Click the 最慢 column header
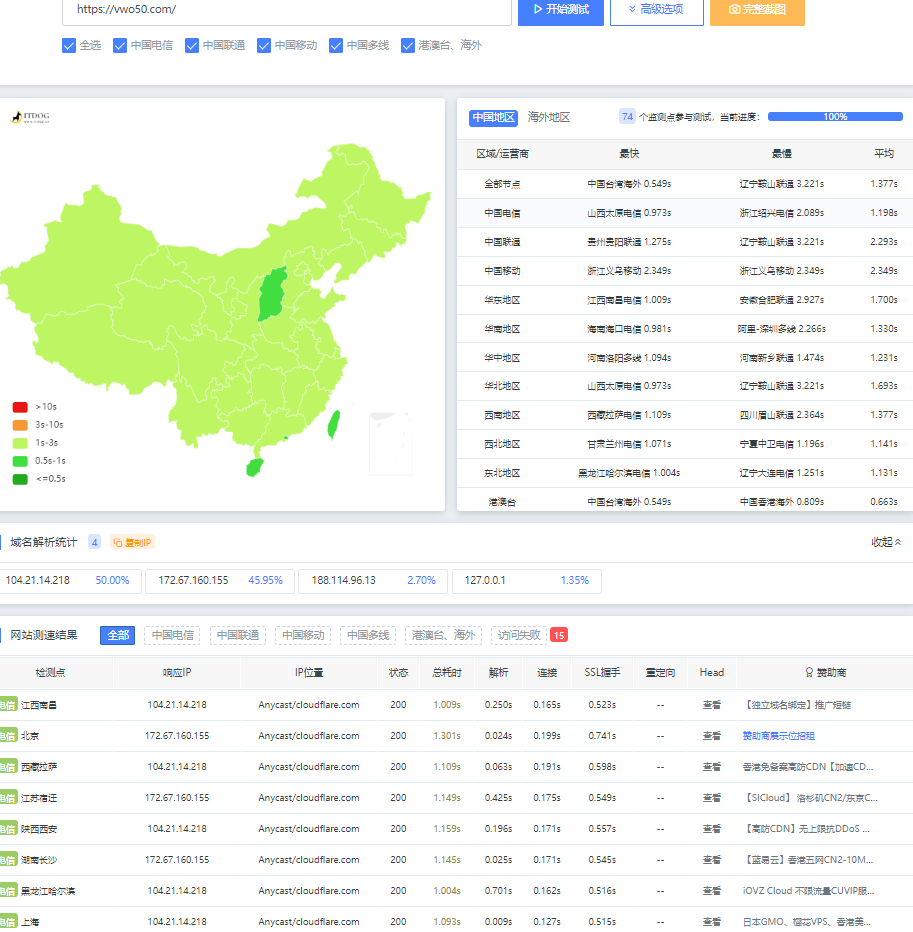 [781, 154]
